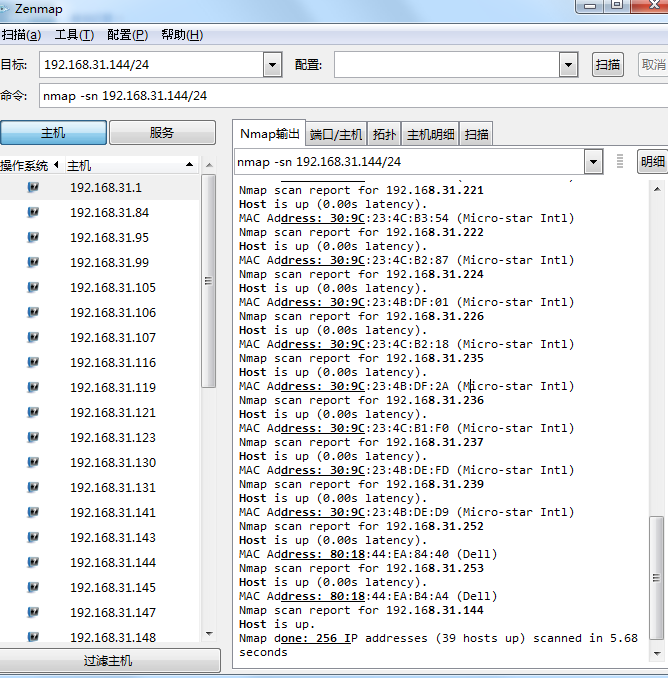The image size is (668, 678).
Task: Click OS icon beside host 192.168.31.99
Action: click(x=33, y=262)
